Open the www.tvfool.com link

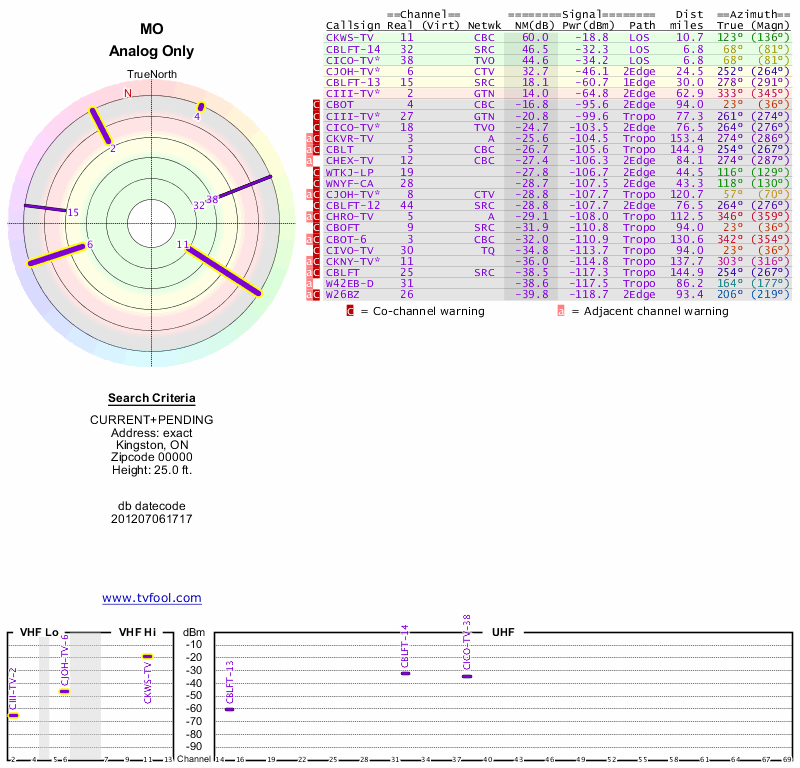click(x=151, y=598)
